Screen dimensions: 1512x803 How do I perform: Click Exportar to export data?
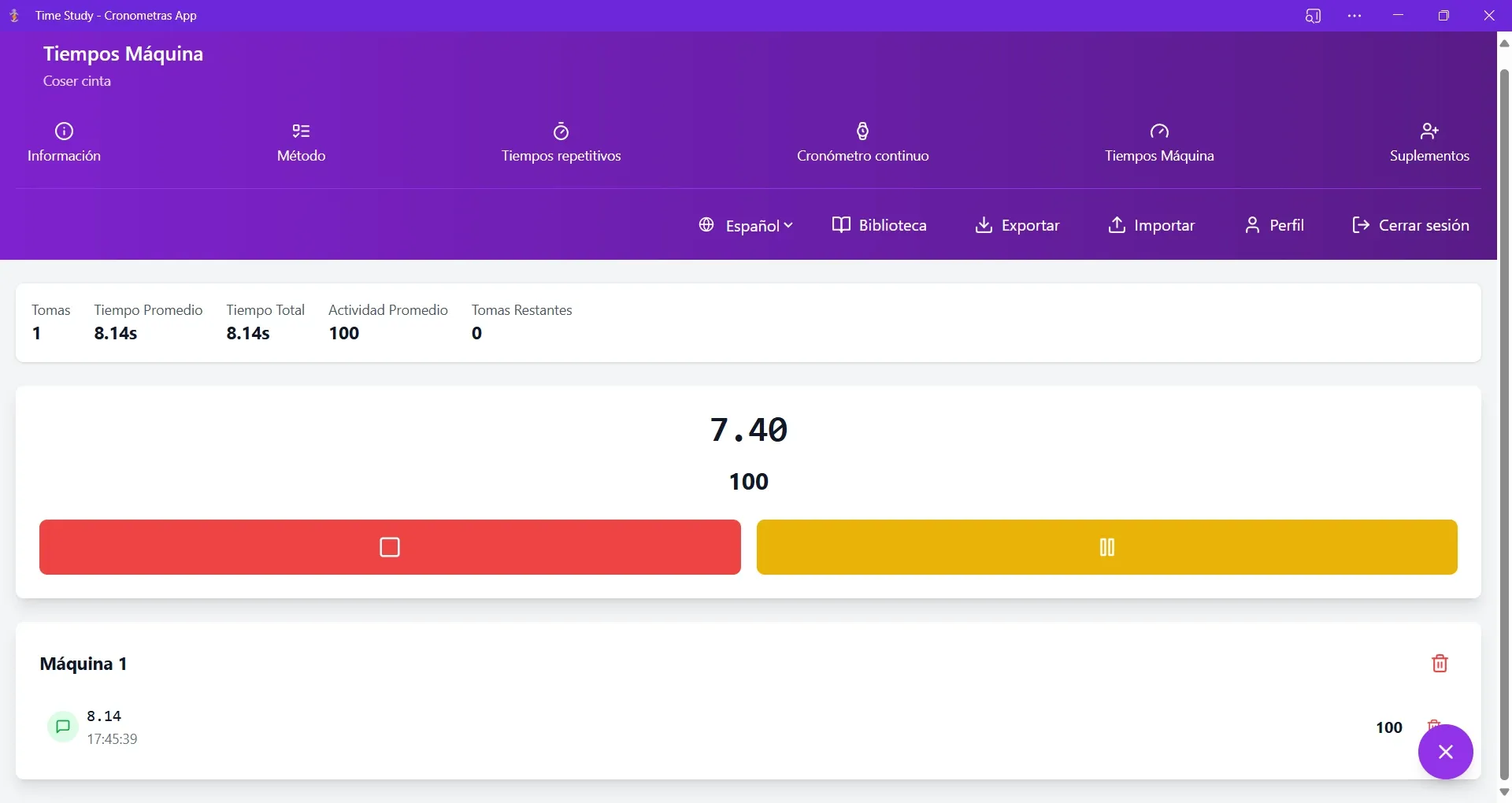click(x=1017, y=225)
